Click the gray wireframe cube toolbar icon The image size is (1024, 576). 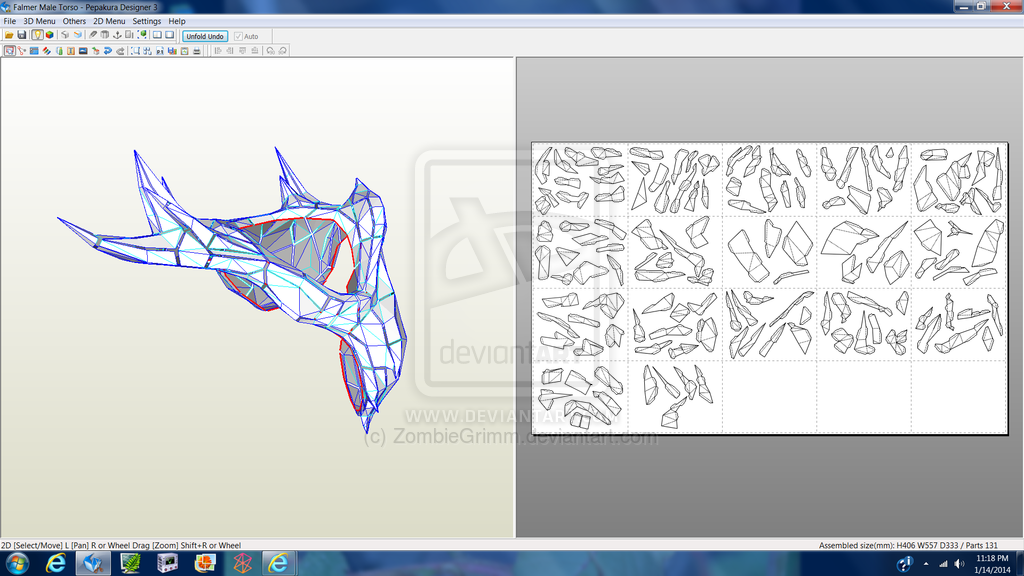pos(65,35)
